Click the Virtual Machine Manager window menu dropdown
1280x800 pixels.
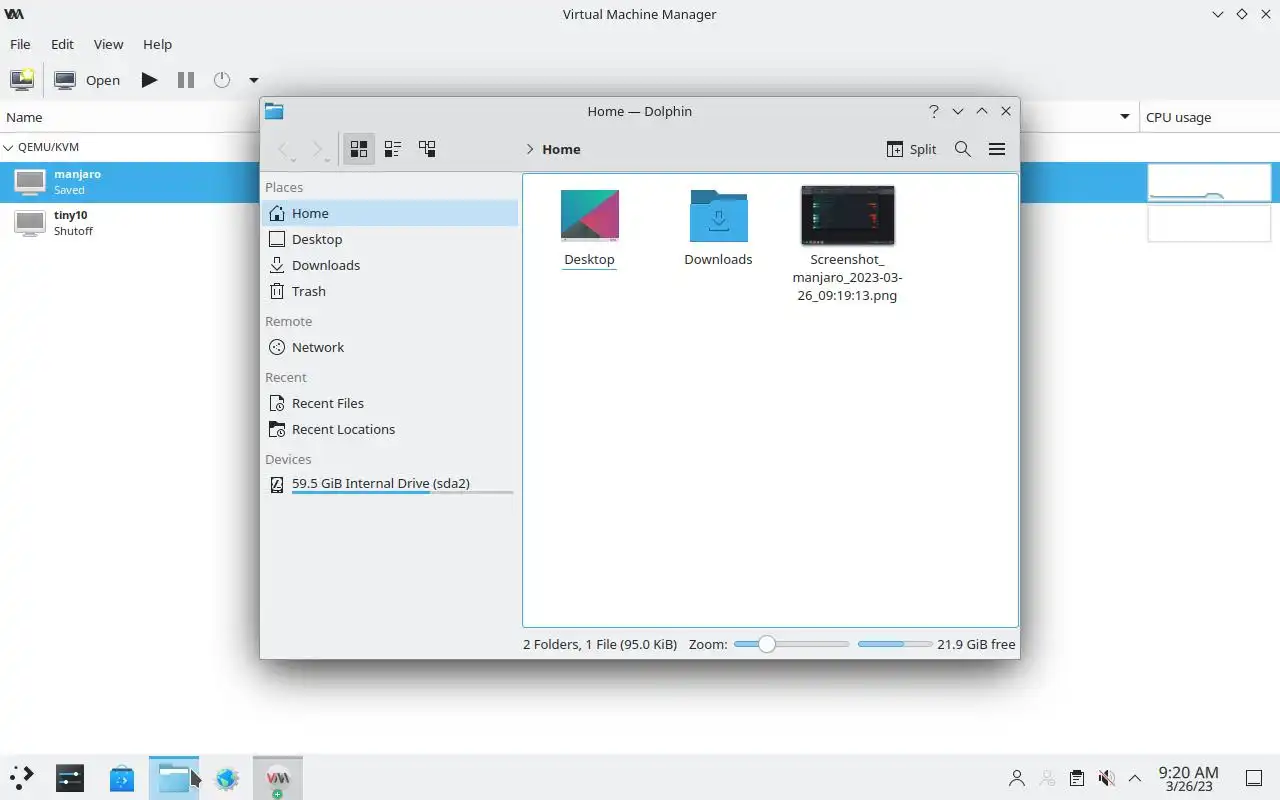click(1218, 14)
